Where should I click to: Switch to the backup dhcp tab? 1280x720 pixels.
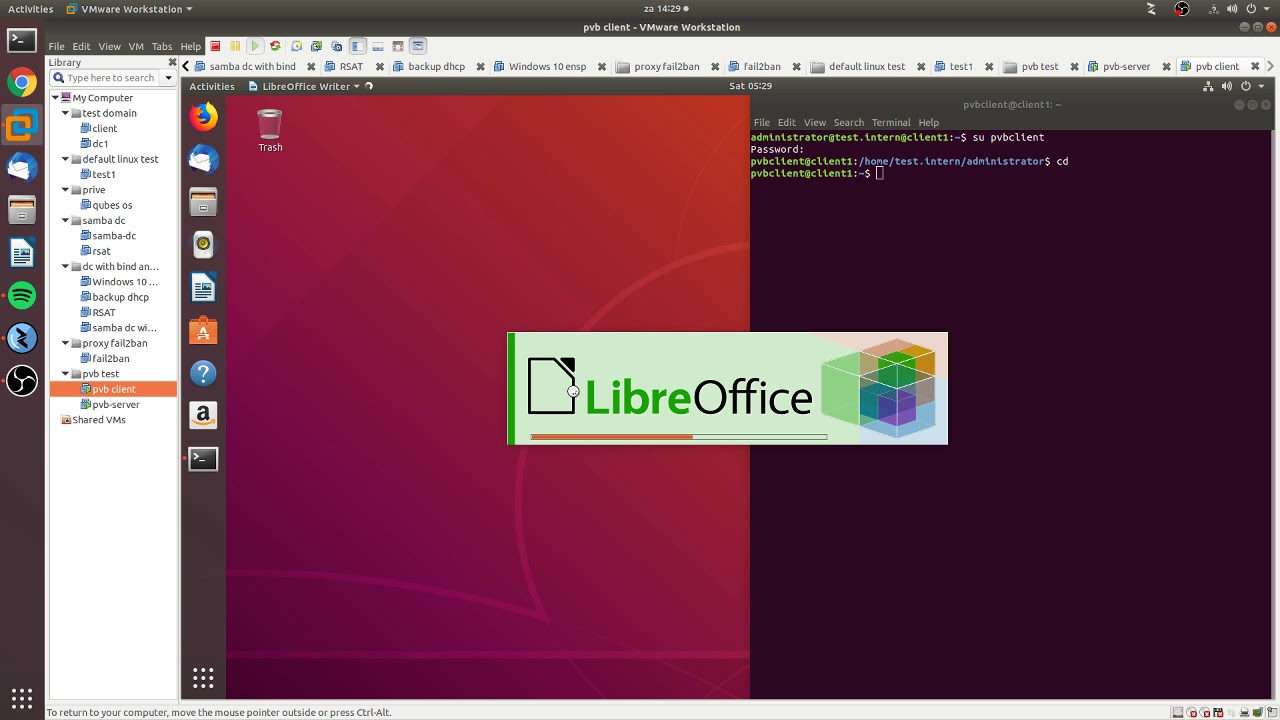tap(437, 67)
